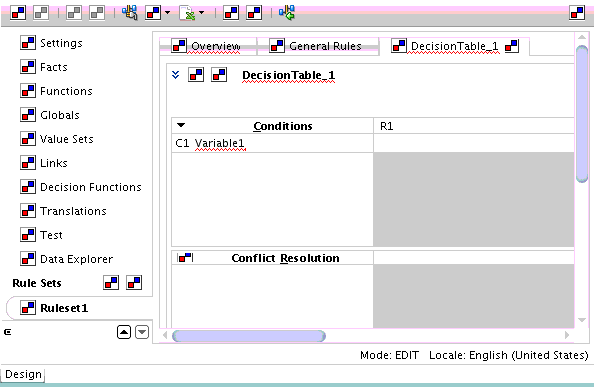Click first icon beside Rule Sets heading
This screenshot has width=594, height=387.
[x=111, y=283]
